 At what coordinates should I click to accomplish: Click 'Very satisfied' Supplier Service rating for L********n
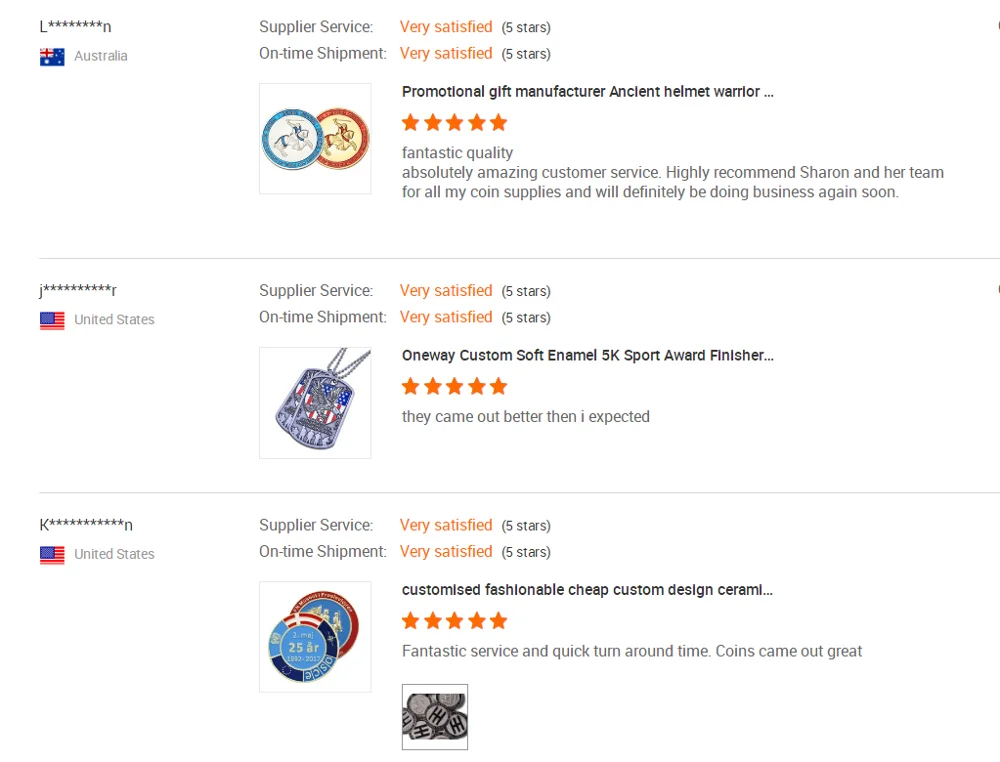click(446, 27)
